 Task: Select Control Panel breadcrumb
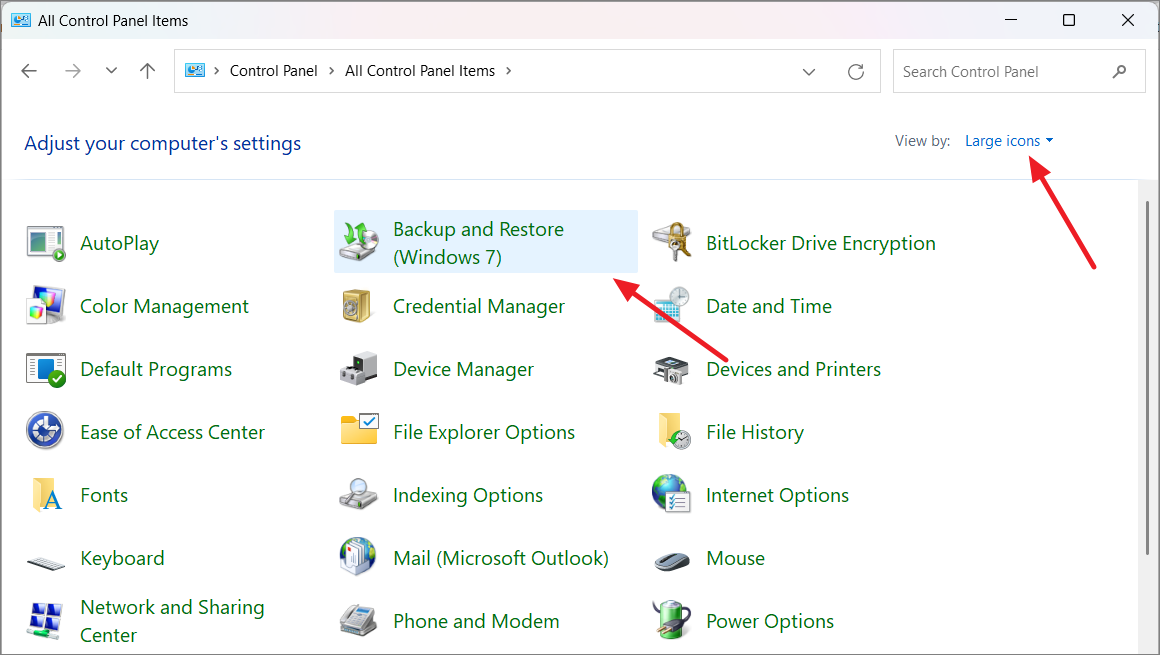[x=274, y=71]
